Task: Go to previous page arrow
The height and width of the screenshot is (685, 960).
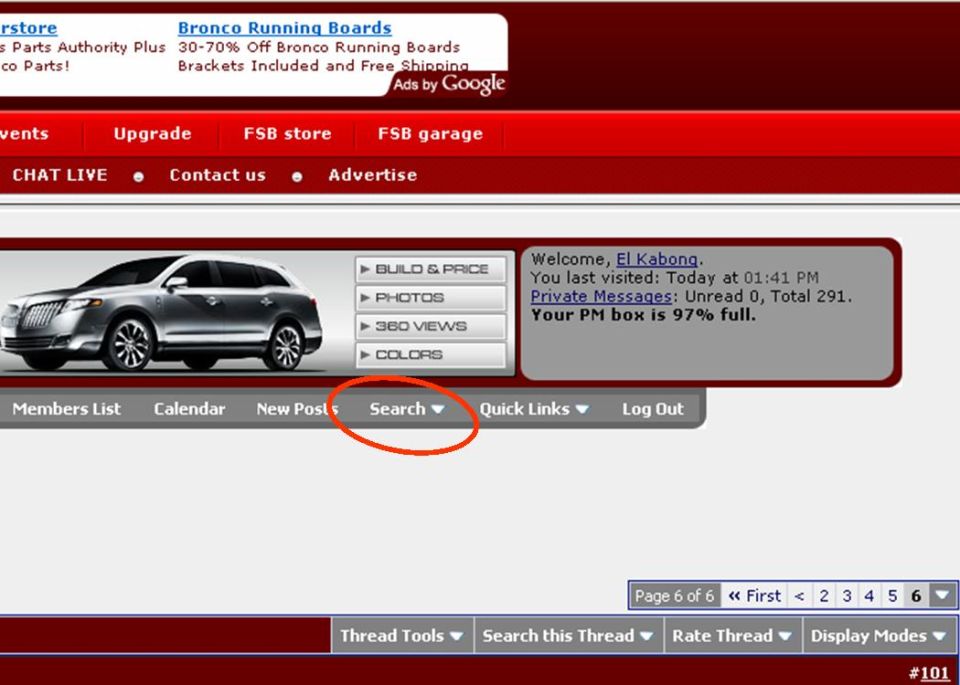Action: (x=800, y=596)
